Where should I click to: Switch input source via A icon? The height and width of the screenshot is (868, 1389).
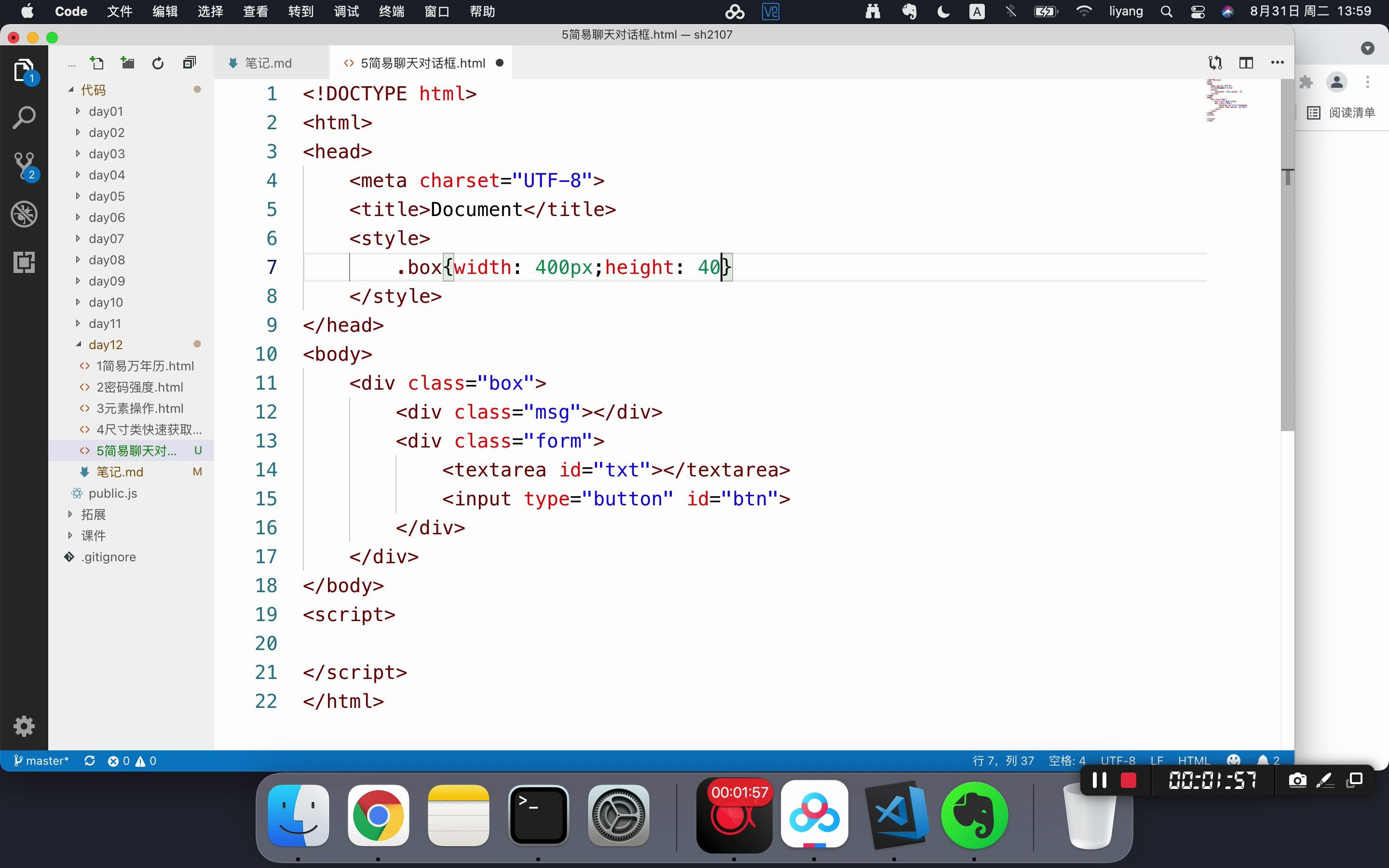coord(976,12)
